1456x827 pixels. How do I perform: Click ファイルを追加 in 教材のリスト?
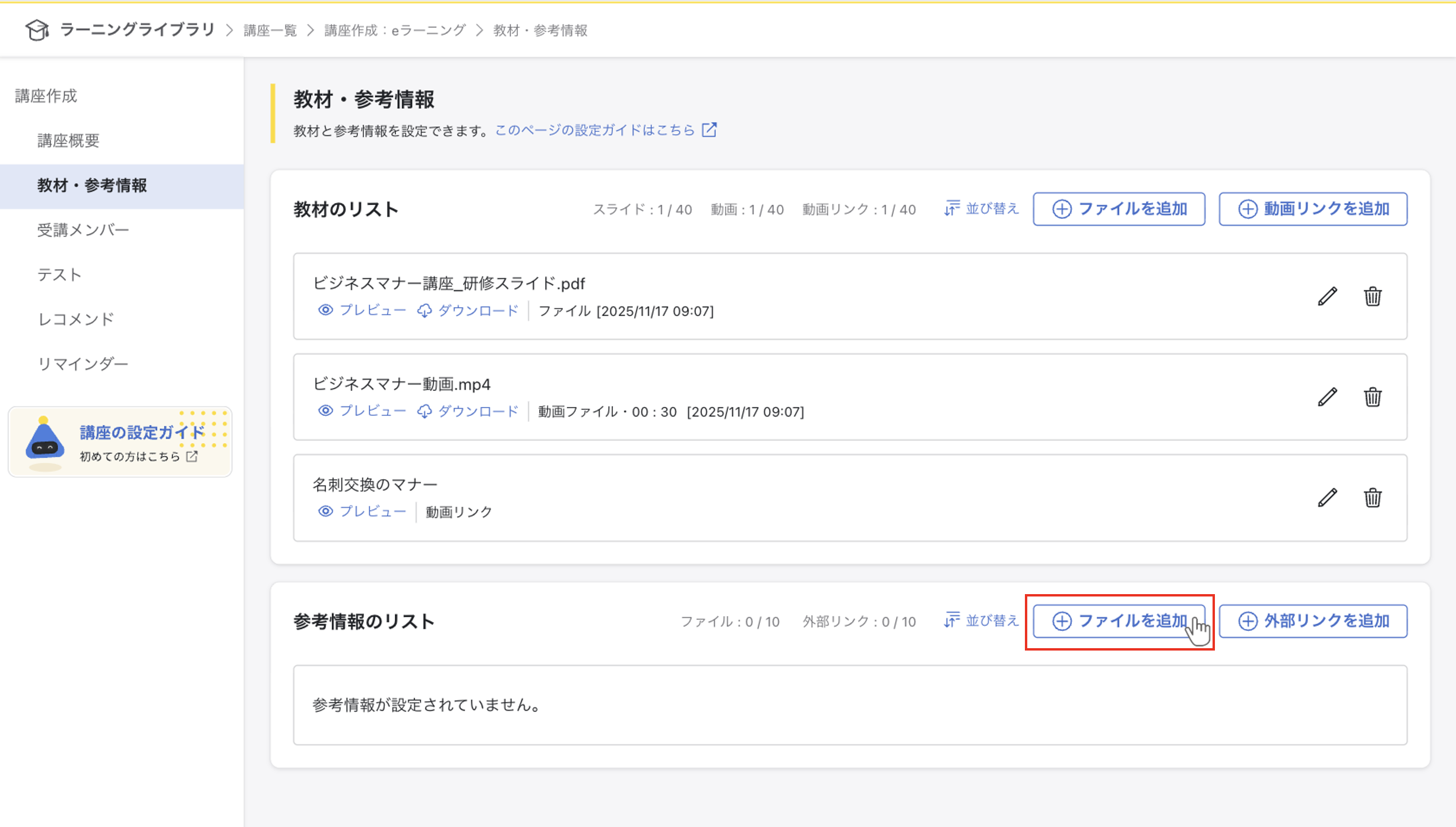1119,209
